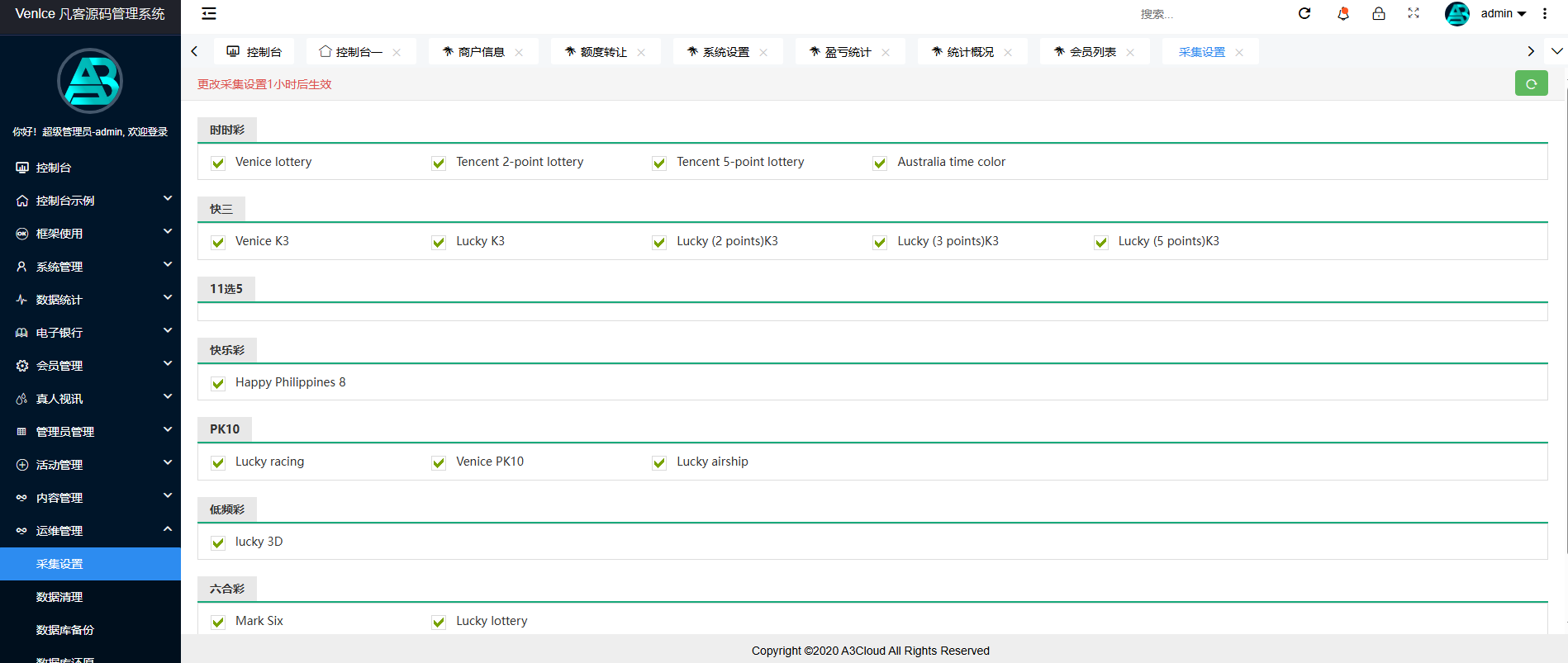The width and height of the screenshot is (1568, 663).
Task: Disable the Lucky airship checkbox
Action: coord(659,462)
